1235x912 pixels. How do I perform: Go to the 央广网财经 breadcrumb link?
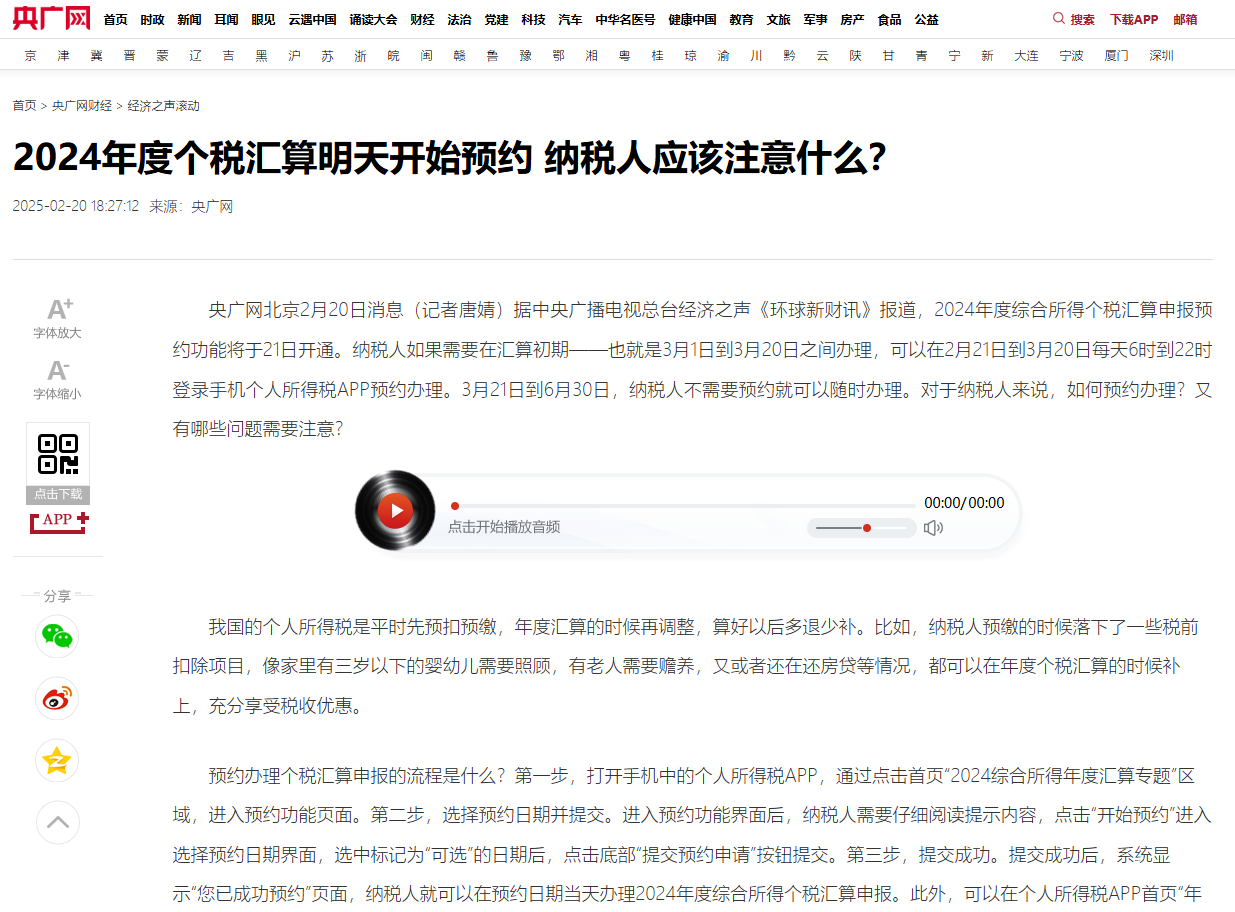pos(82,106)
